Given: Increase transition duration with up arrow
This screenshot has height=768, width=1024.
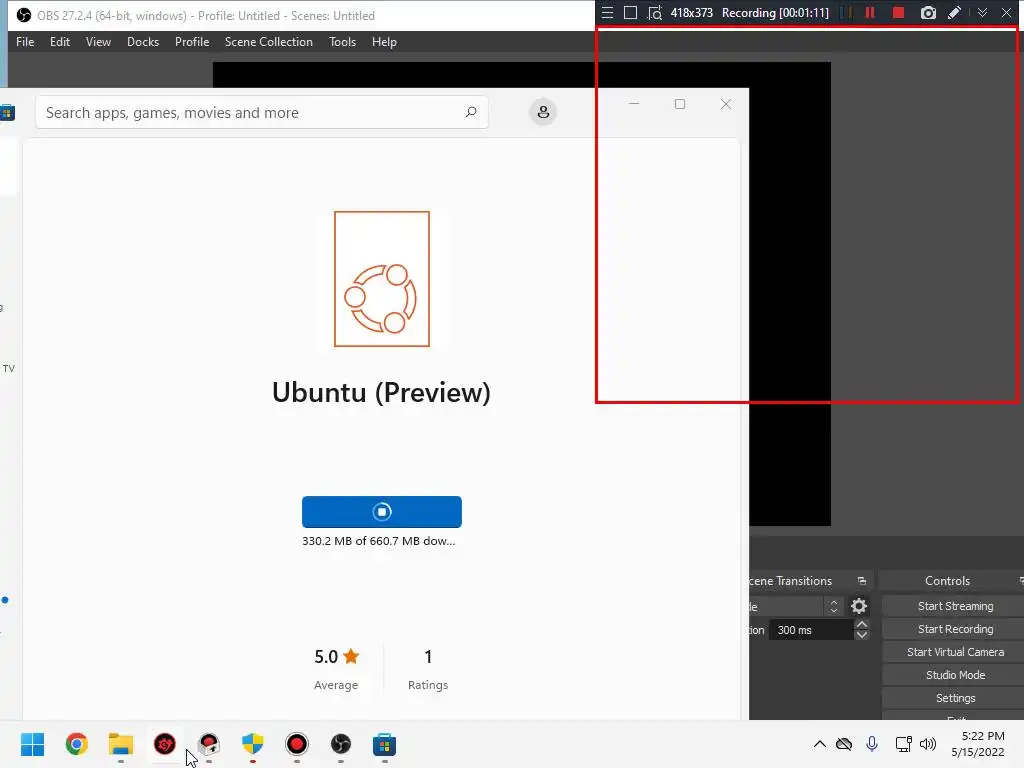Looking at the screenshot, I should (861, 624).
